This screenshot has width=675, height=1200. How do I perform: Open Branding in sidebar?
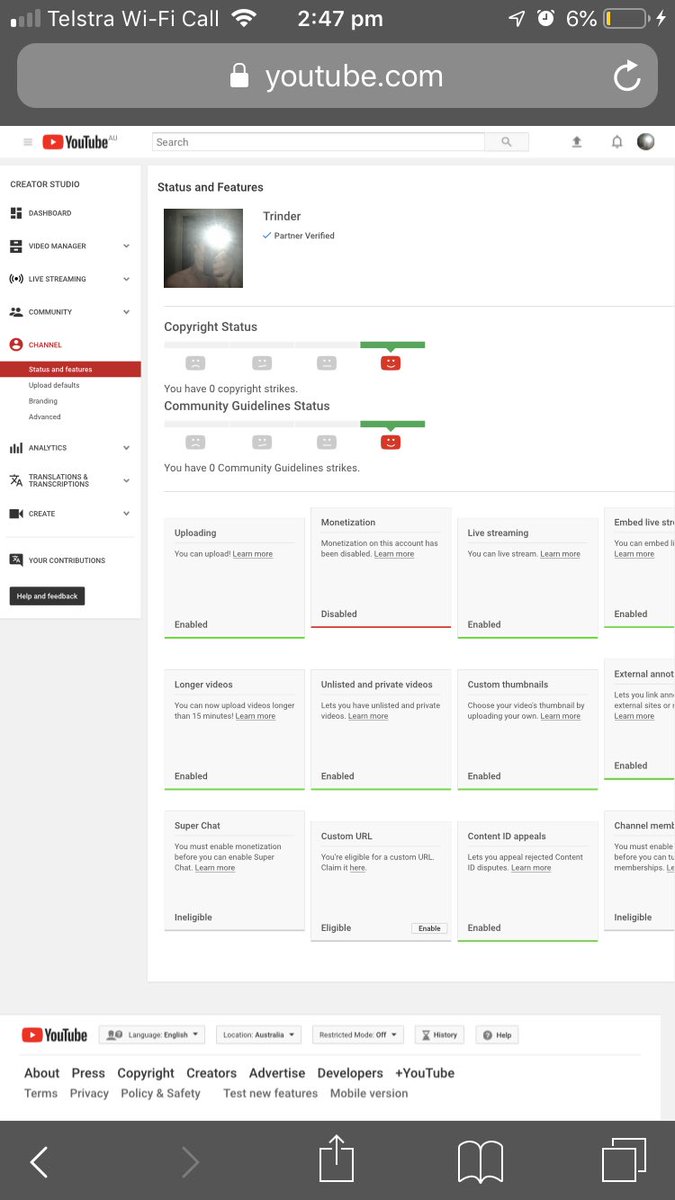pos(43,401)
